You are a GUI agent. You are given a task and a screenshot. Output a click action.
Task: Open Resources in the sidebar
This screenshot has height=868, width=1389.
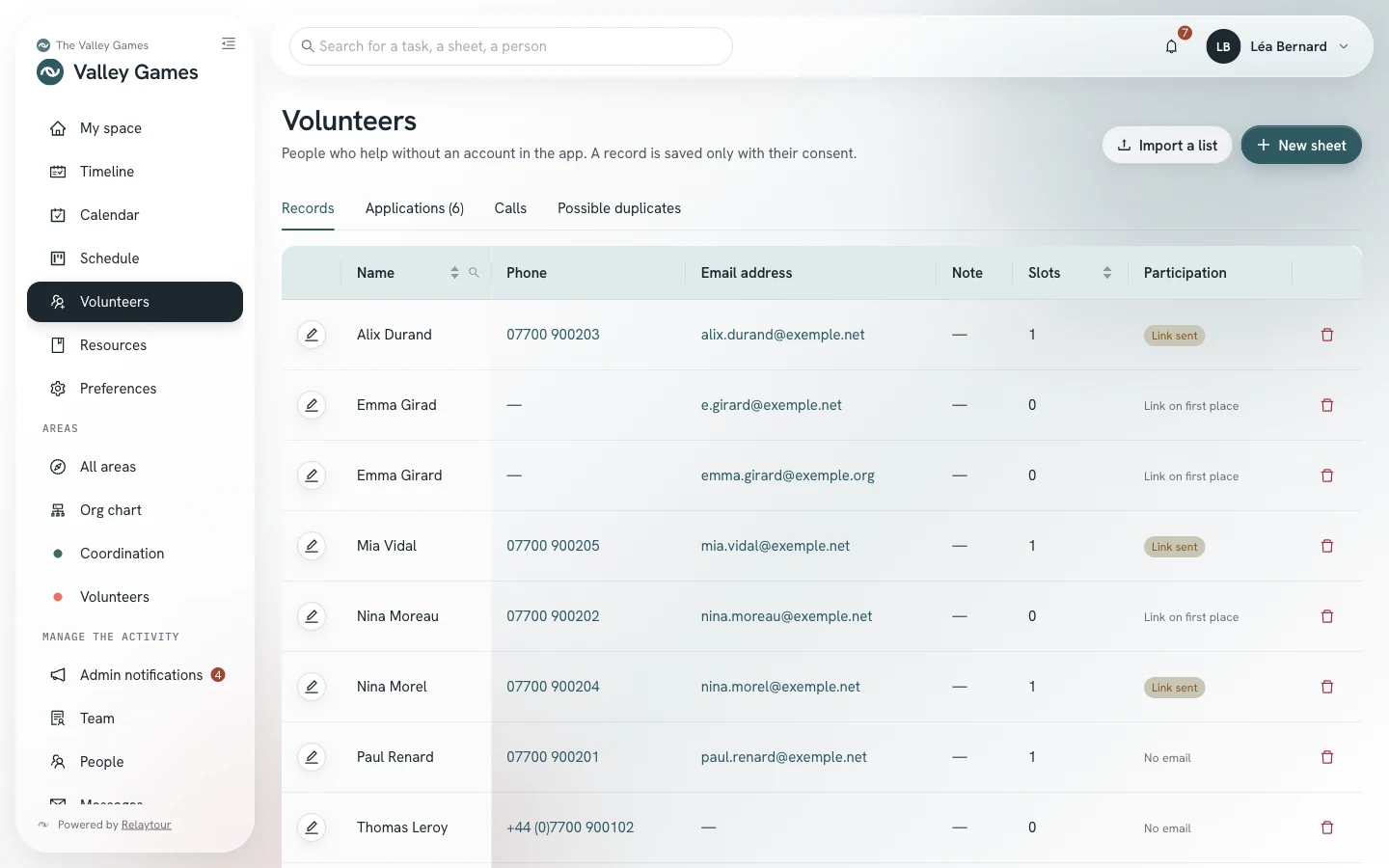(x=135, y=345)
